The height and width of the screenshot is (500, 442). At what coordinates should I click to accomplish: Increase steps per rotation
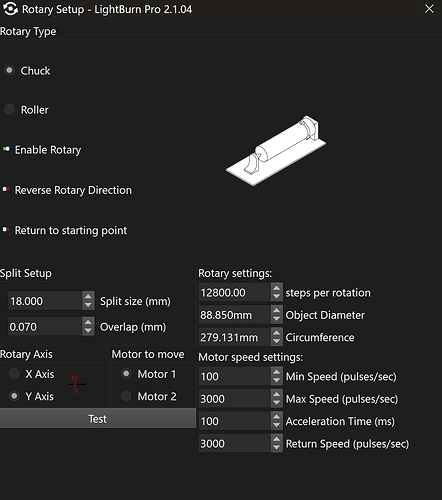click(x=276, y=288)
